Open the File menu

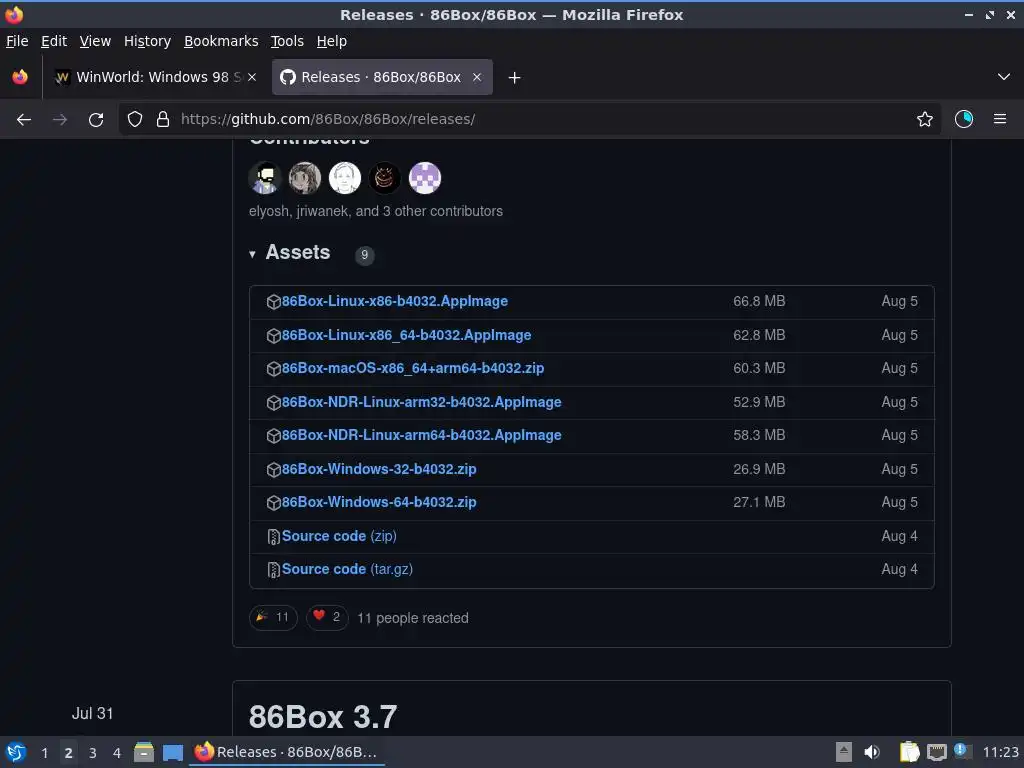point(17,41)
